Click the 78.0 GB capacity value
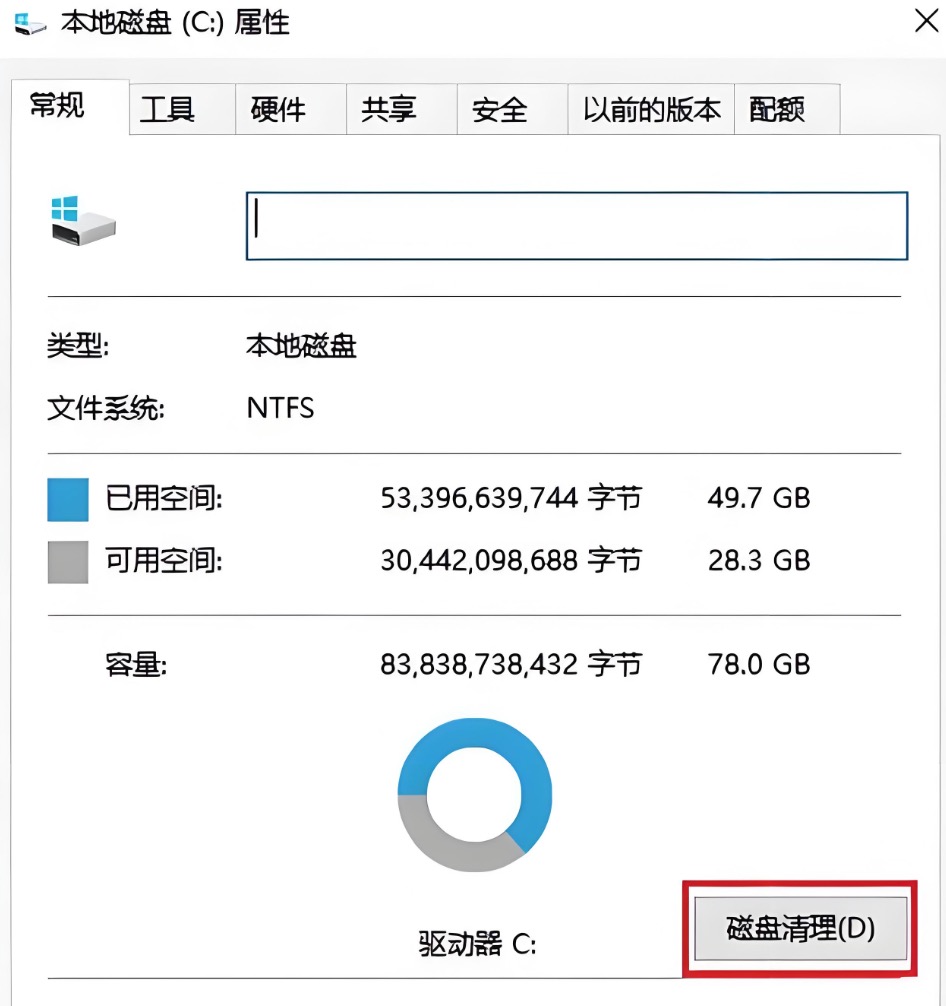The width and height of the screenshot is (946, 1006). (758, 664)
